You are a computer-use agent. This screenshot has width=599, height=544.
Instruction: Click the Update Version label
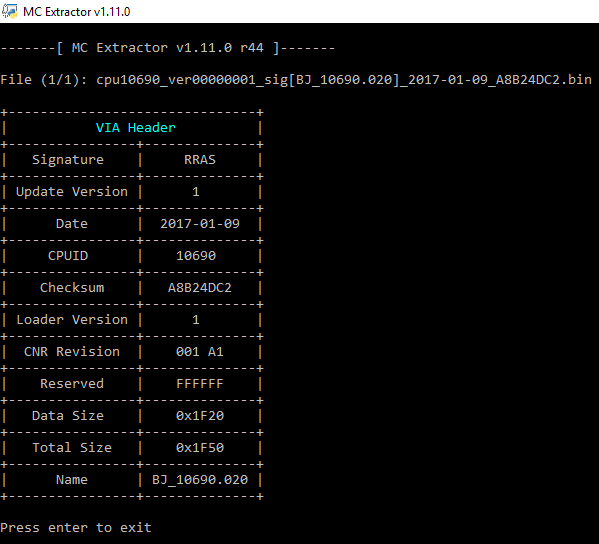click(x=72, y=191)
